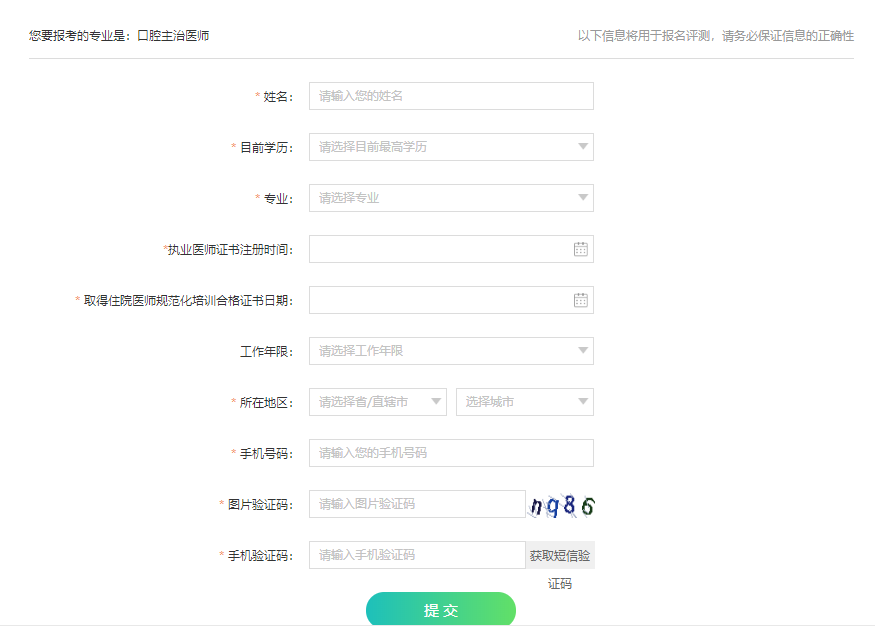Open the calendar picker for 培训合格证书日期
875x629 pixels.
click(580, 299)
